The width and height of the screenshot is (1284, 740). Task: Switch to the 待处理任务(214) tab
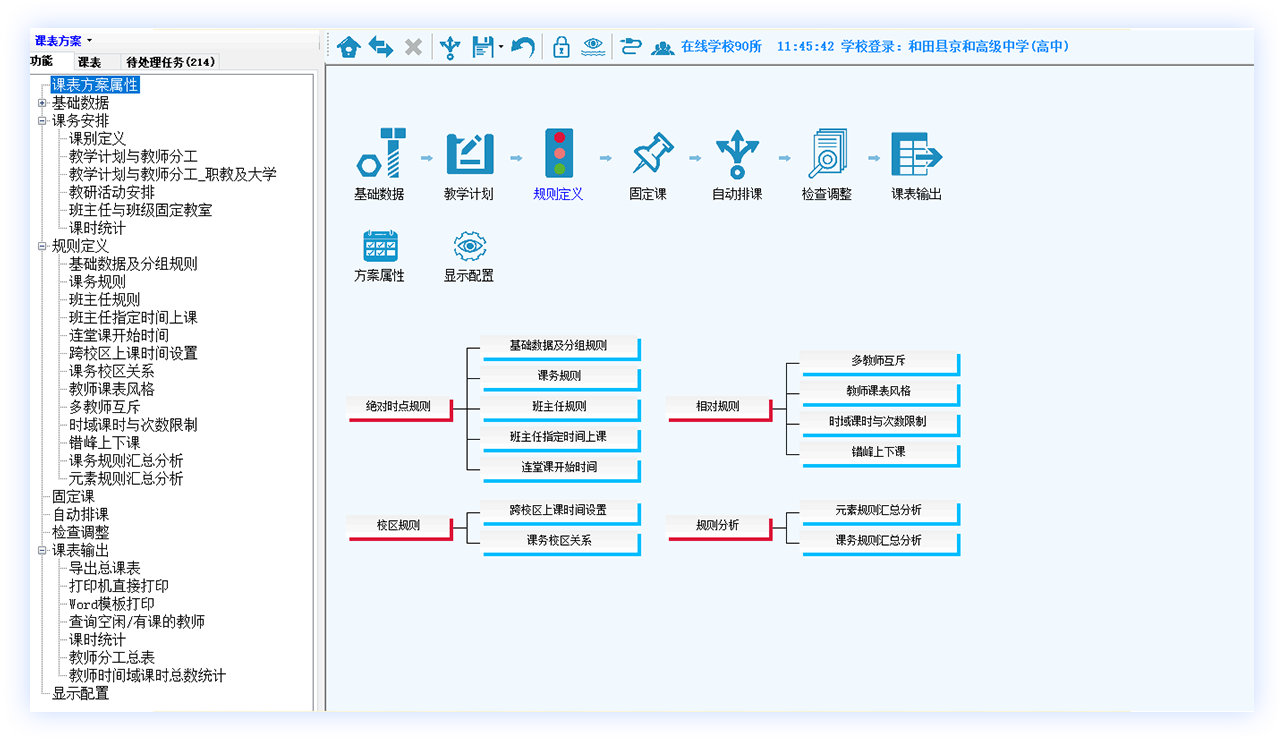pos(170,62)
